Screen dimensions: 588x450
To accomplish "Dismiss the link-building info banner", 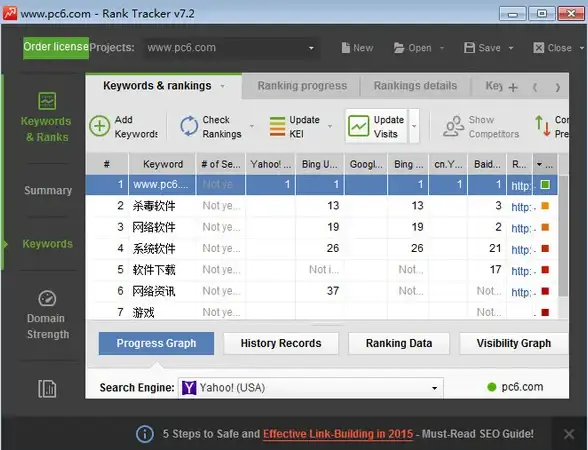I will pyautogui.click(x=569, y=434).
